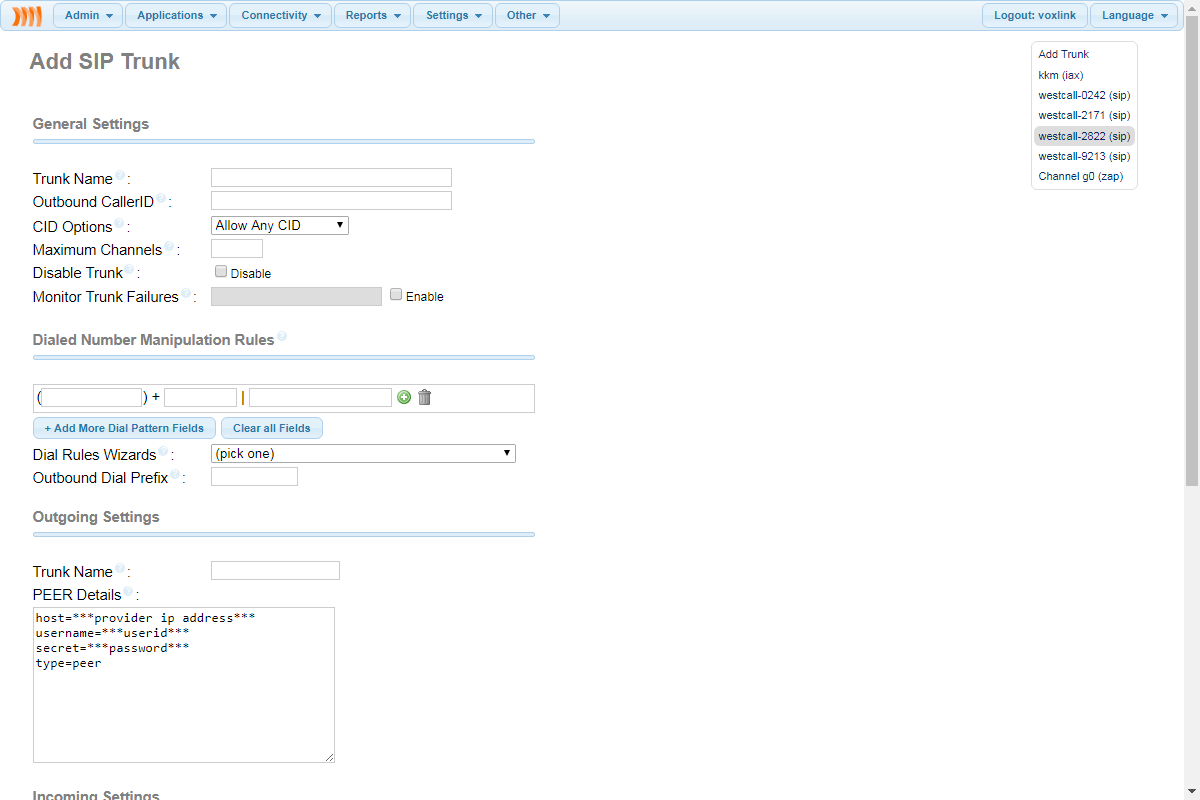The image size is (1200, 800).
Task: Click the FreePBX logo icon
Action: click(x=27, y=16)
